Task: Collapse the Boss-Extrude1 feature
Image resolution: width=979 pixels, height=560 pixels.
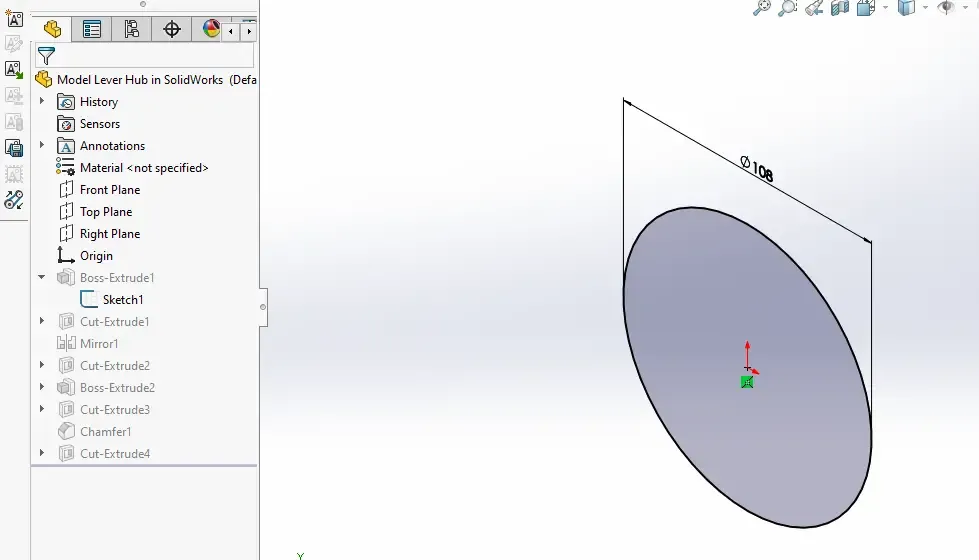Action: tap(42, 277)
